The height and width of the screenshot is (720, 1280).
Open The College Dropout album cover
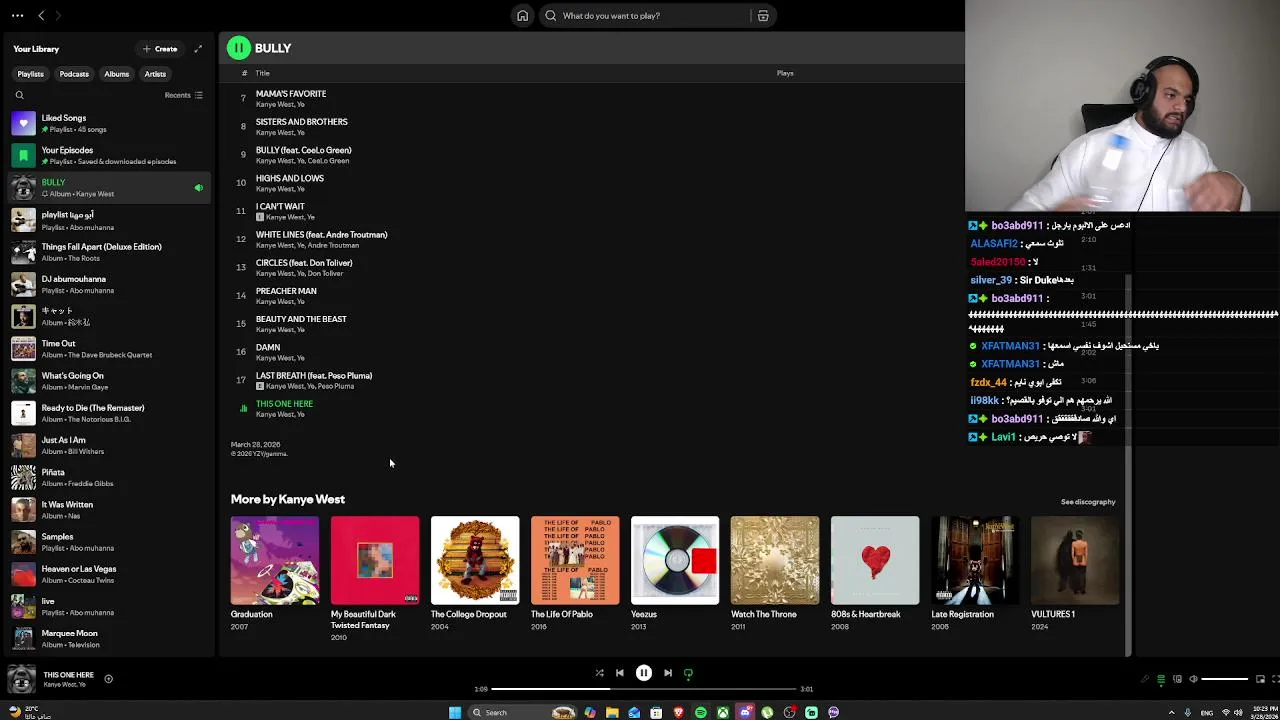[475, 560]
